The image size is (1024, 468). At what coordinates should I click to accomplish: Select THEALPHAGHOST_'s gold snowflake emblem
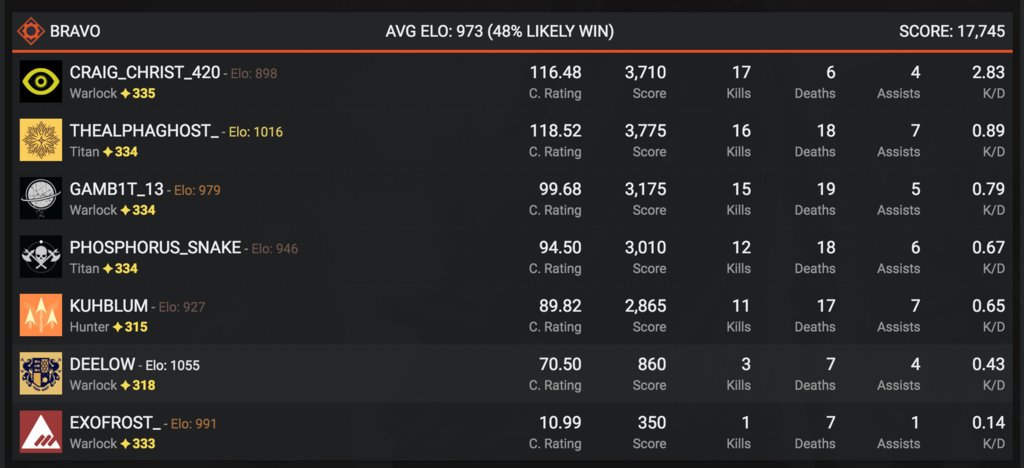coord(40,140)
